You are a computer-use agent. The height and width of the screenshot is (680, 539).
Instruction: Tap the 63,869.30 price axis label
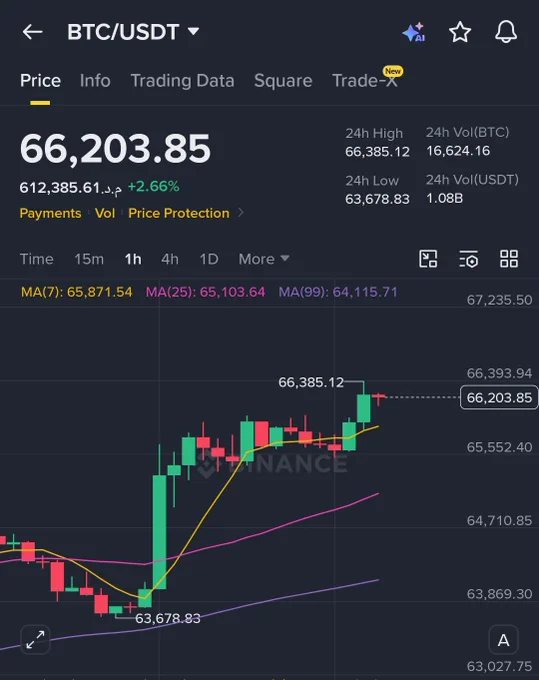point(500,594)
